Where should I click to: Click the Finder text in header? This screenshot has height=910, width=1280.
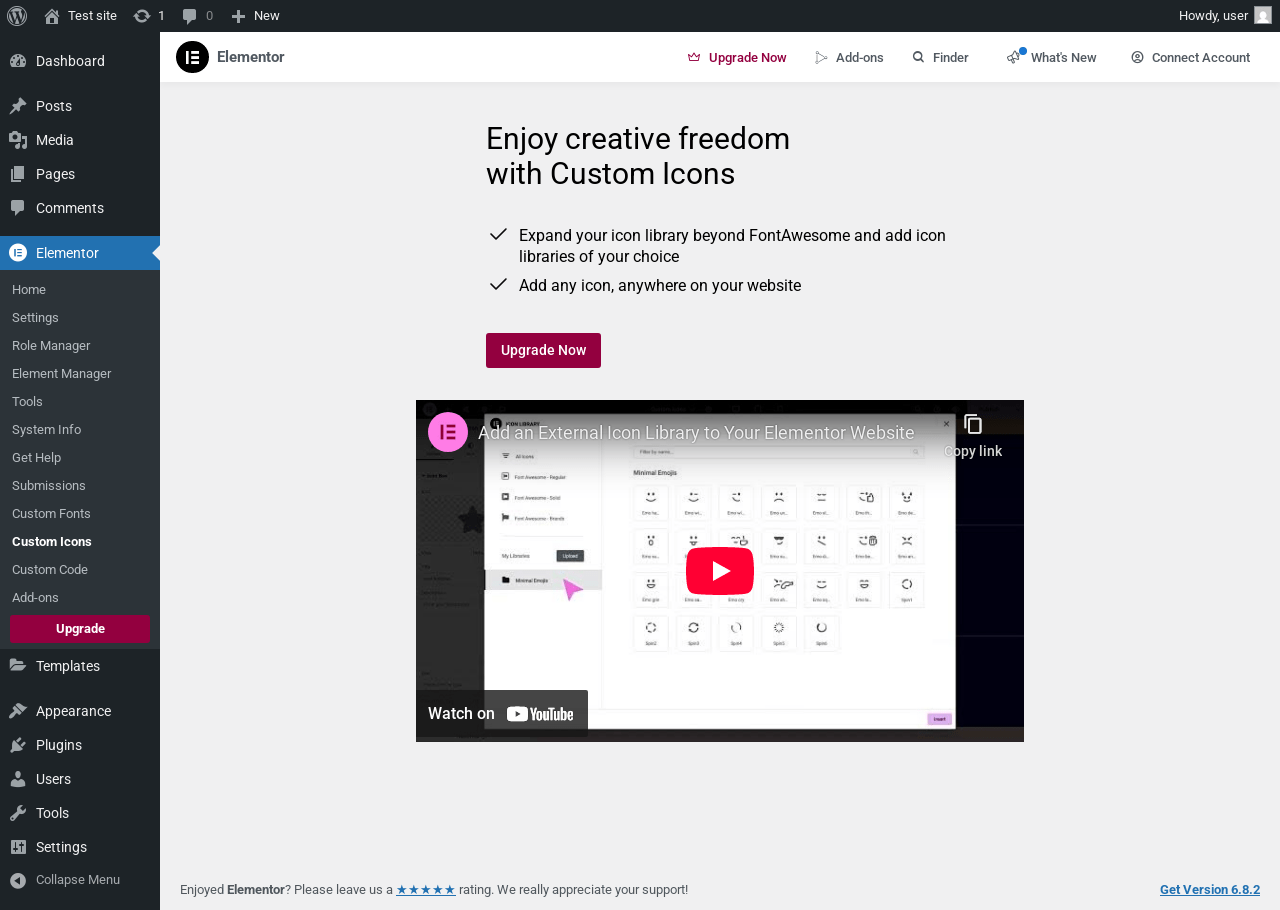951,58
